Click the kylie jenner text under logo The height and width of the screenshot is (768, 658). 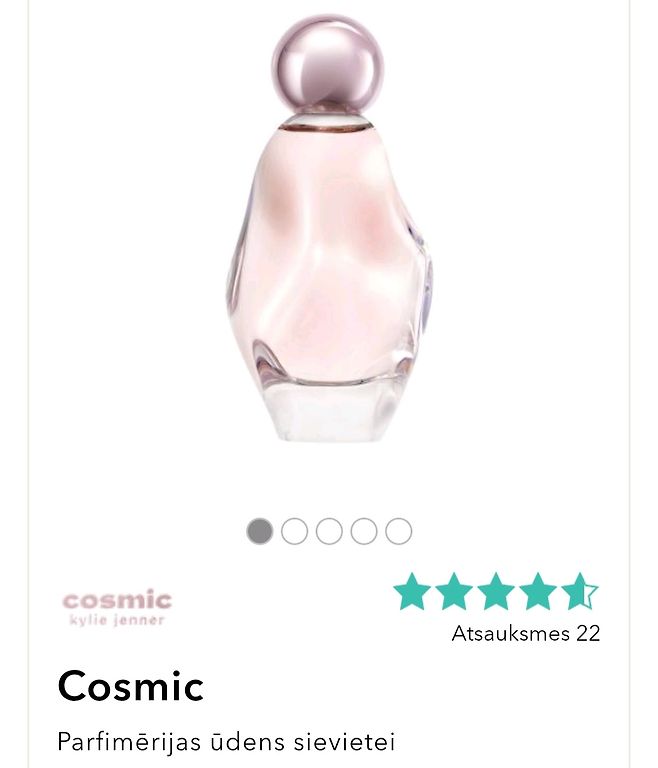click(x=117, y=621)
